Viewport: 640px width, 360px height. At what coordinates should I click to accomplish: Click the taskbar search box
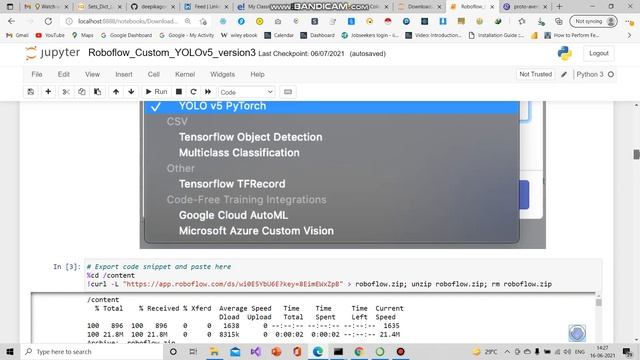(92, 352)
